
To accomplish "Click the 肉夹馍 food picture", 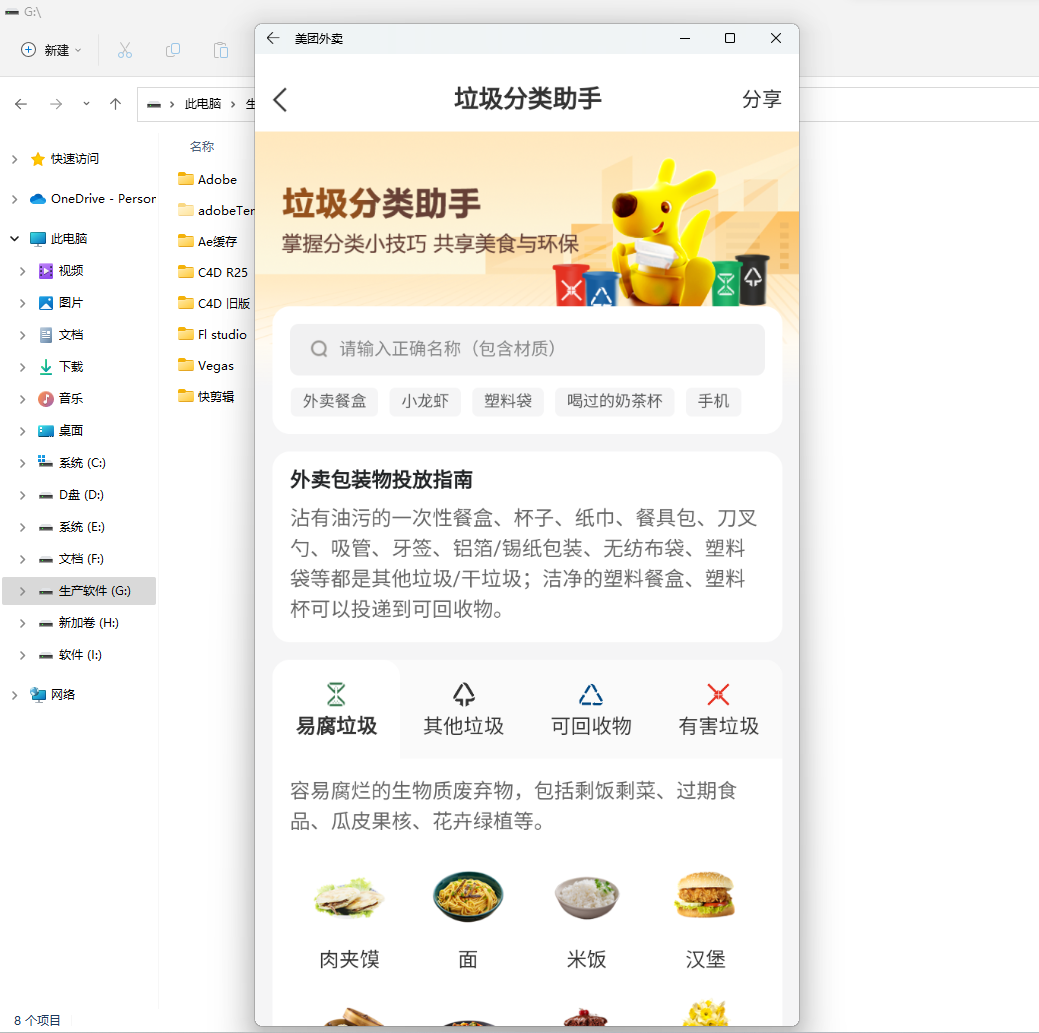I will 349,898.
